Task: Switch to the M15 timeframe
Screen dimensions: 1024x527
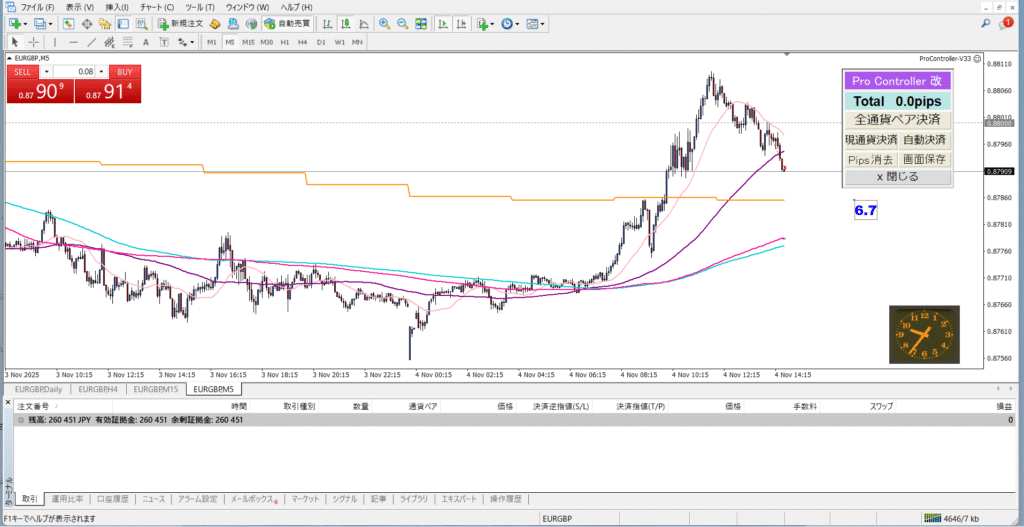Action: 249,42
